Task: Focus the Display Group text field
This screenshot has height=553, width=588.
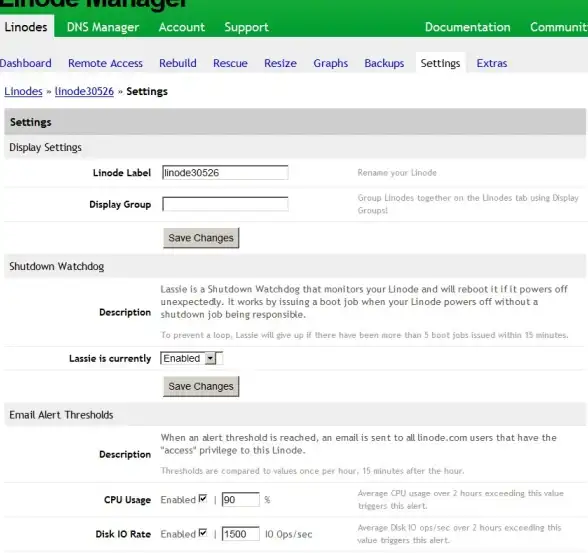Action: click(x=225, y=204)
